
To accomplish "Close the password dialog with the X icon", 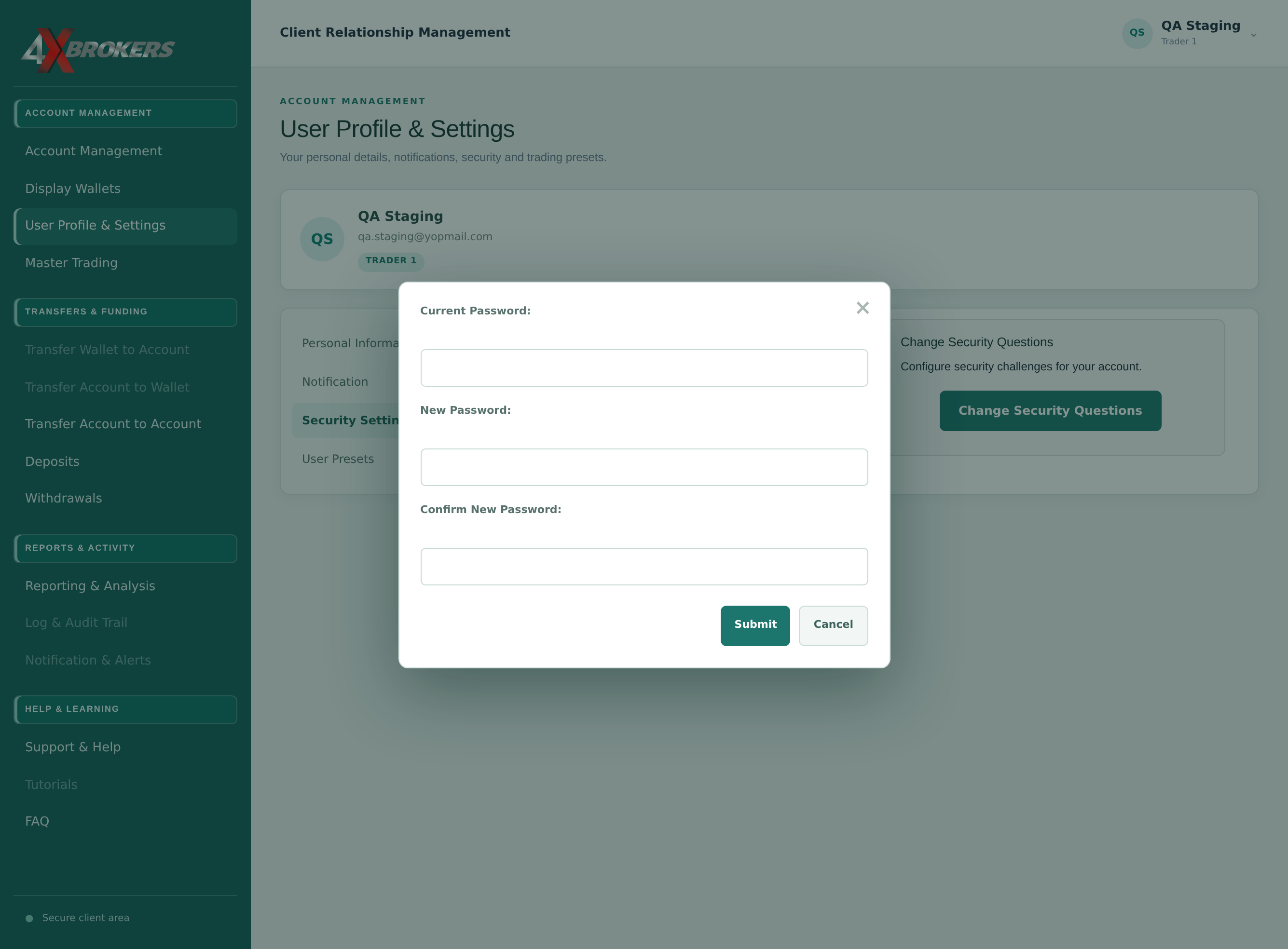I will [862, 308].
